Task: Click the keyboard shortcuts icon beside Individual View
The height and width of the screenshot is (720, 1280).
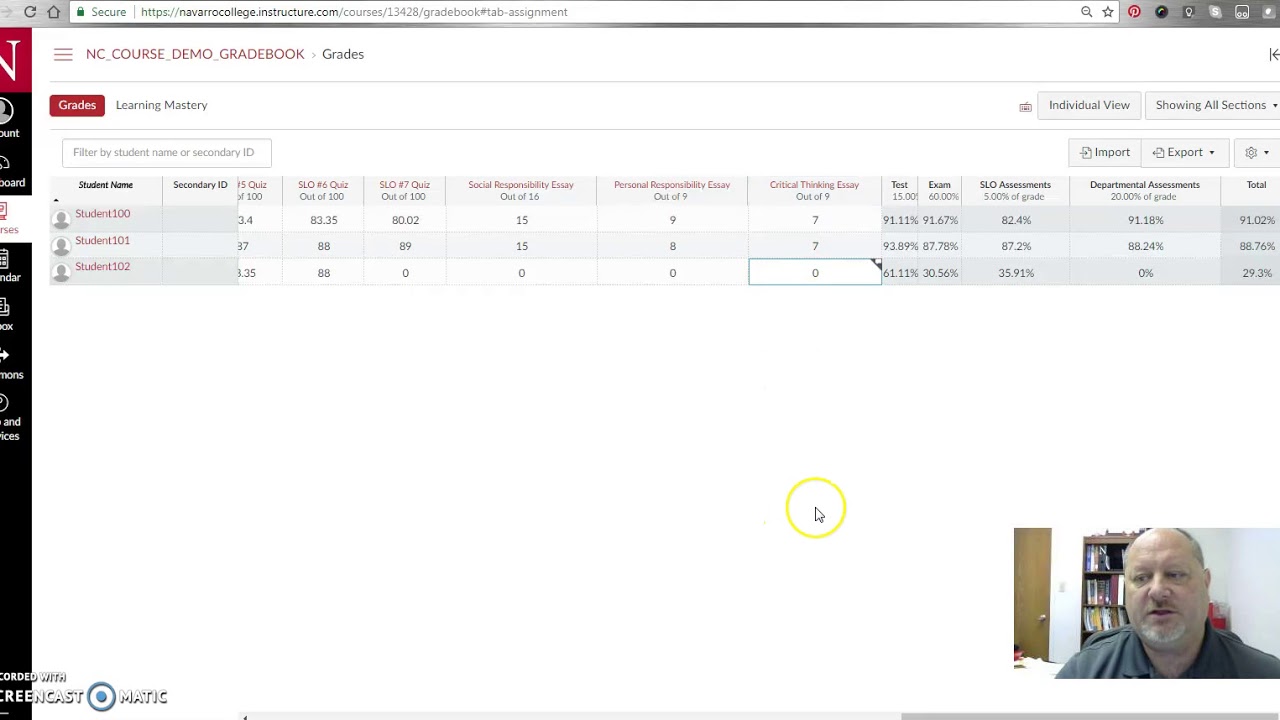Action: pos(1025,107)
